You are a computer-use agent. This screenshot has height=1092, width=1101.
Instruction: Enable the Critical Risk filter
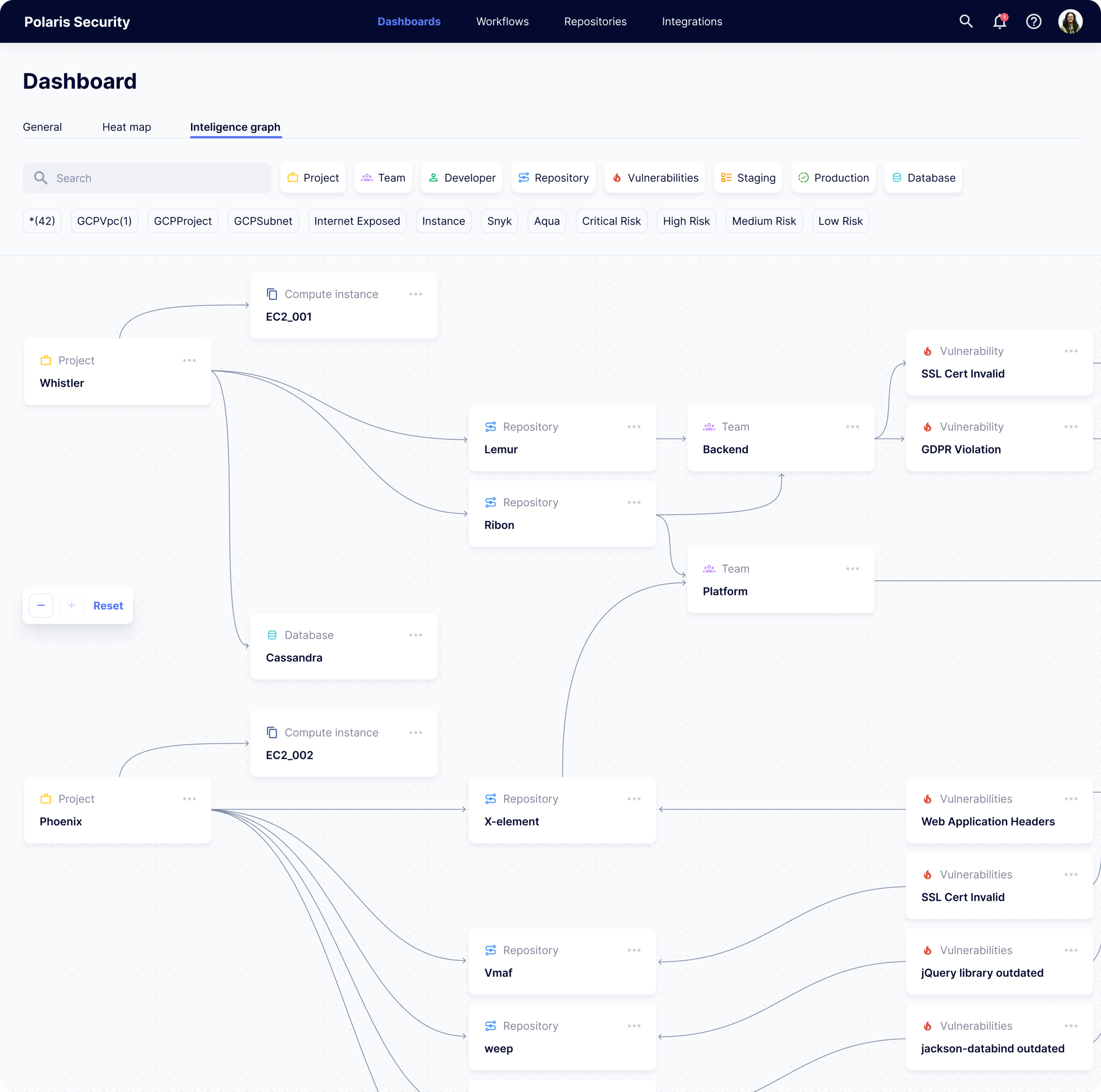tap(611, 221)
